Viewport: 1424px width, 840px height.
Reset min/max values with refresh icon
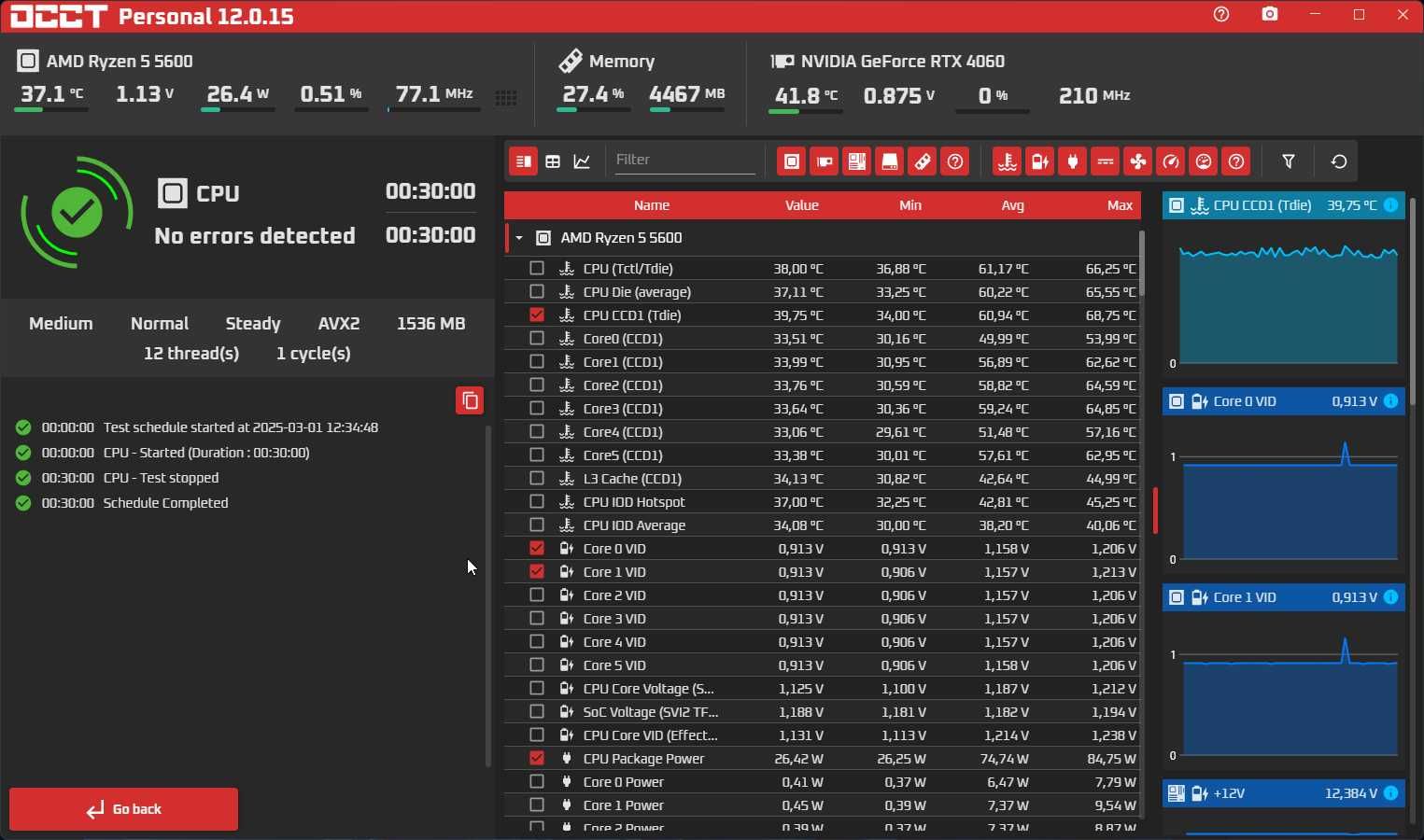(1339, 161)
